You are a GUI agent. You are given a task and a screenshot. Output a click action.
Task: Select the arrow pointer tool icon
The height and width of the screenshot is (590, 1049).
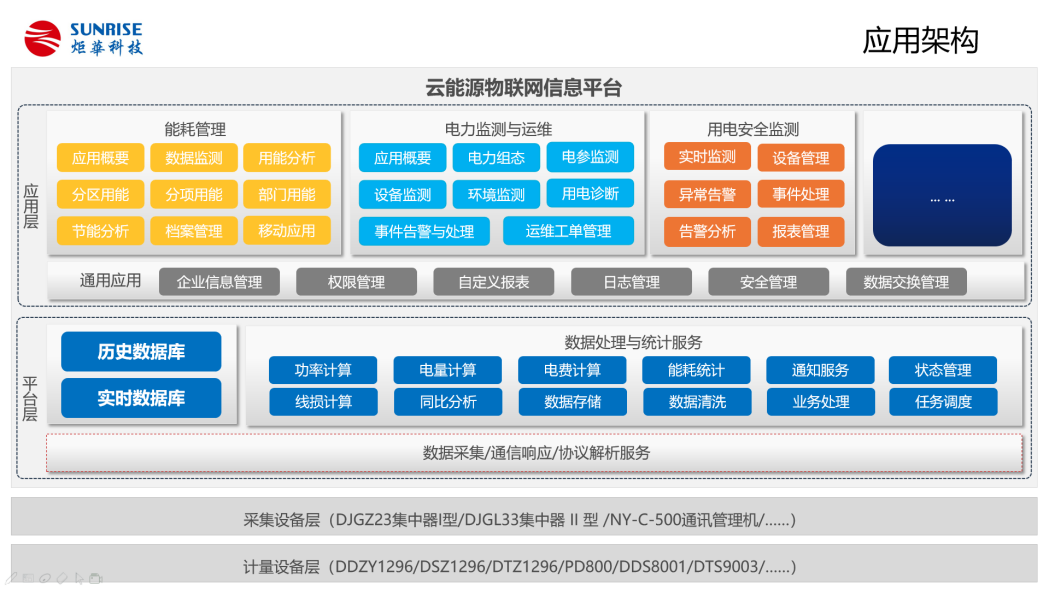pyautogui.click(x=79, y=578)
